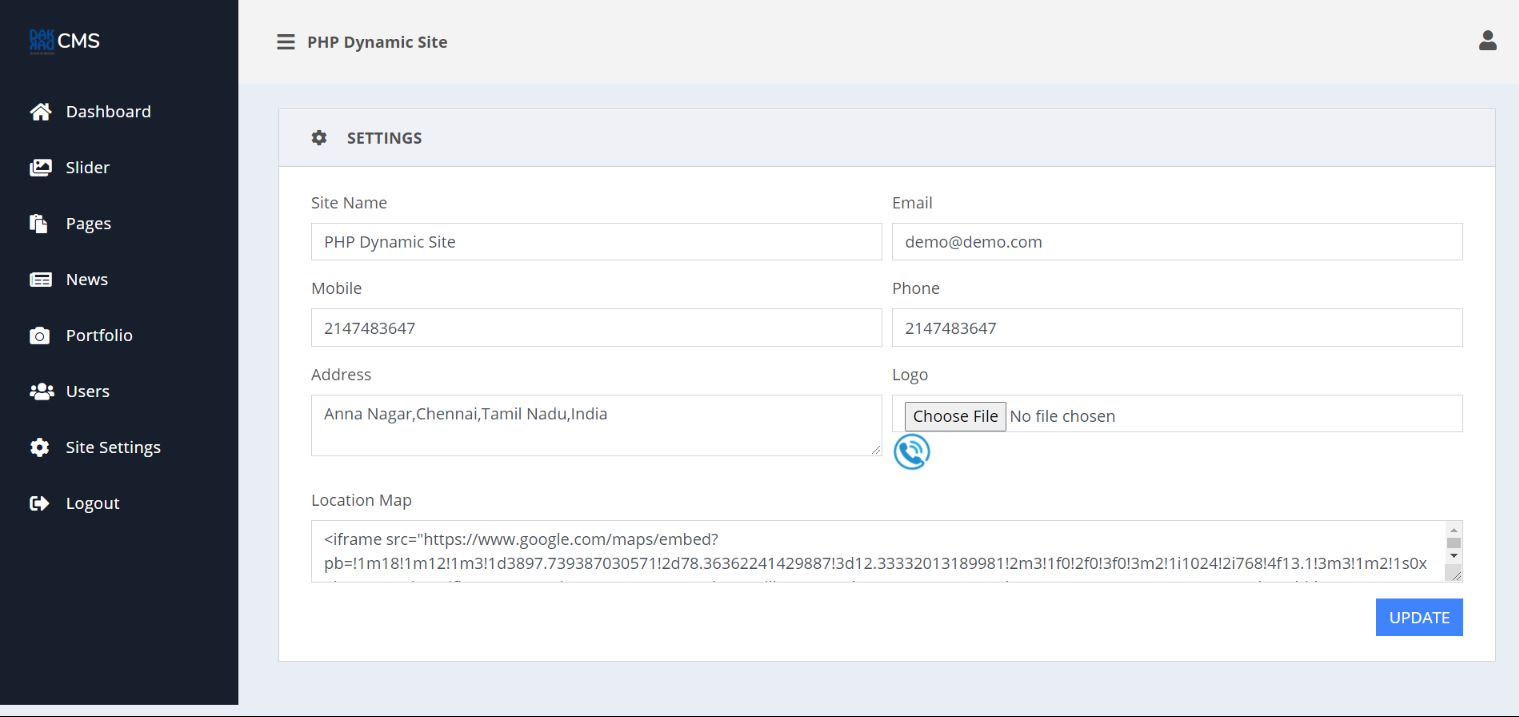1519x717 pixels.
Task: Click the Pages documents icon
Action: tap(40, 224)
